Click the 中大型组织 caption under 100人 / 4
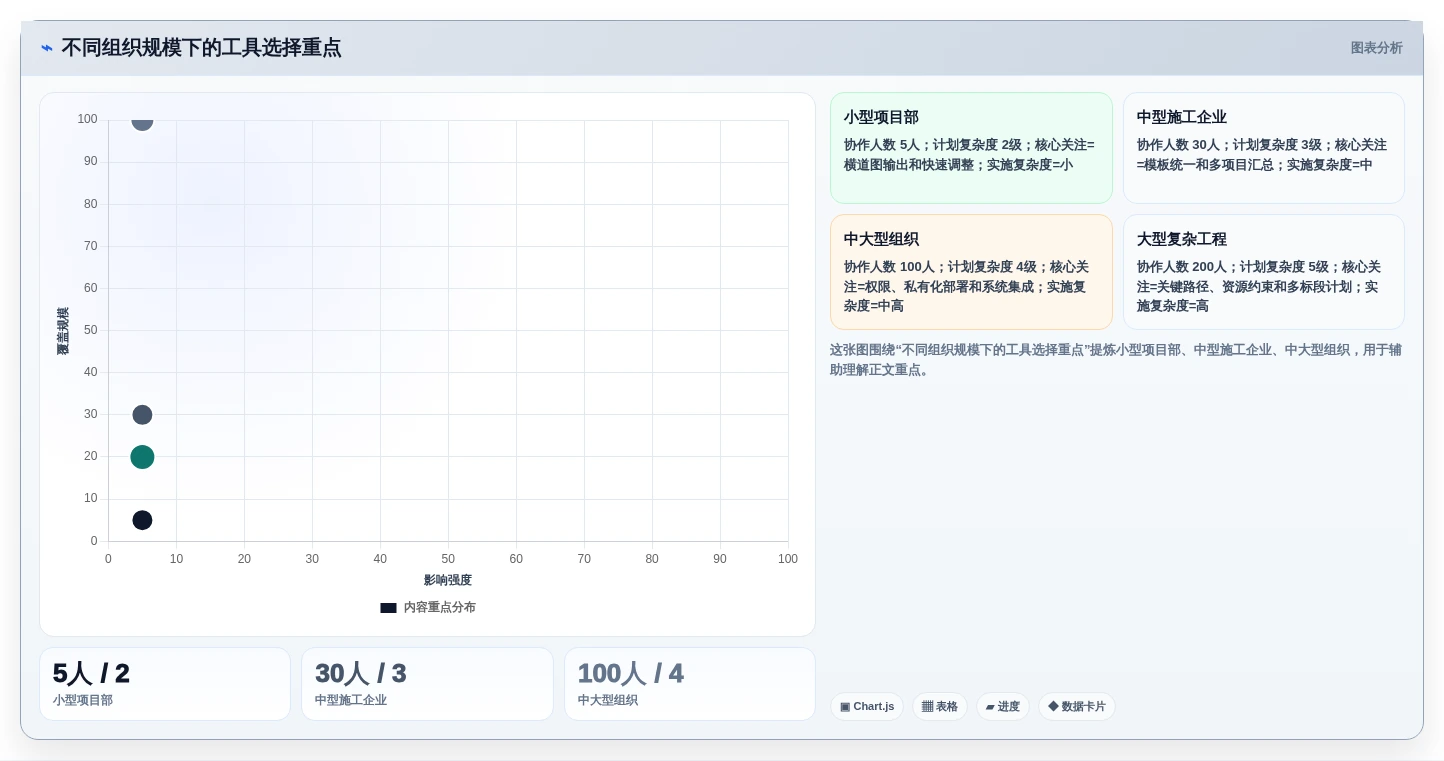This screenshot has height=761, width=1444. 608,701
